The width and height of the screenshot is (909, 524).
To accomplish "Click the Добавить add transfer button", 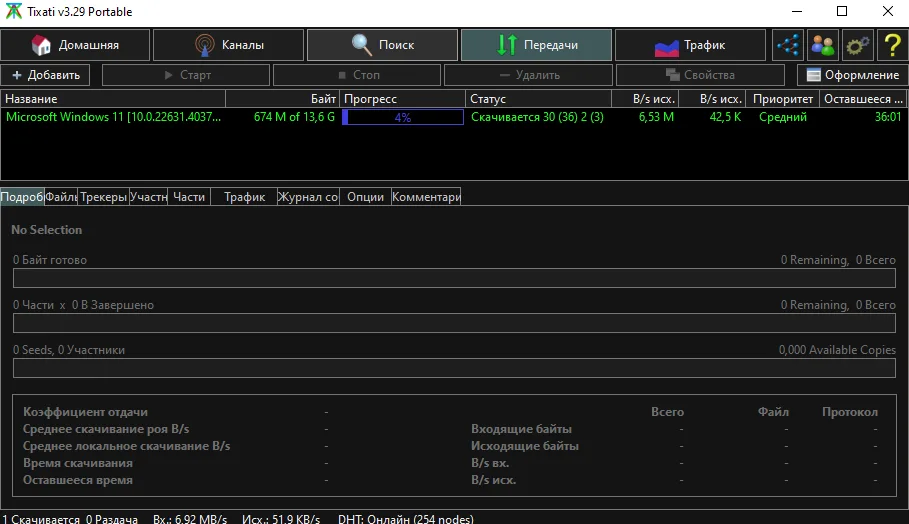I will [x=46, y=75].
